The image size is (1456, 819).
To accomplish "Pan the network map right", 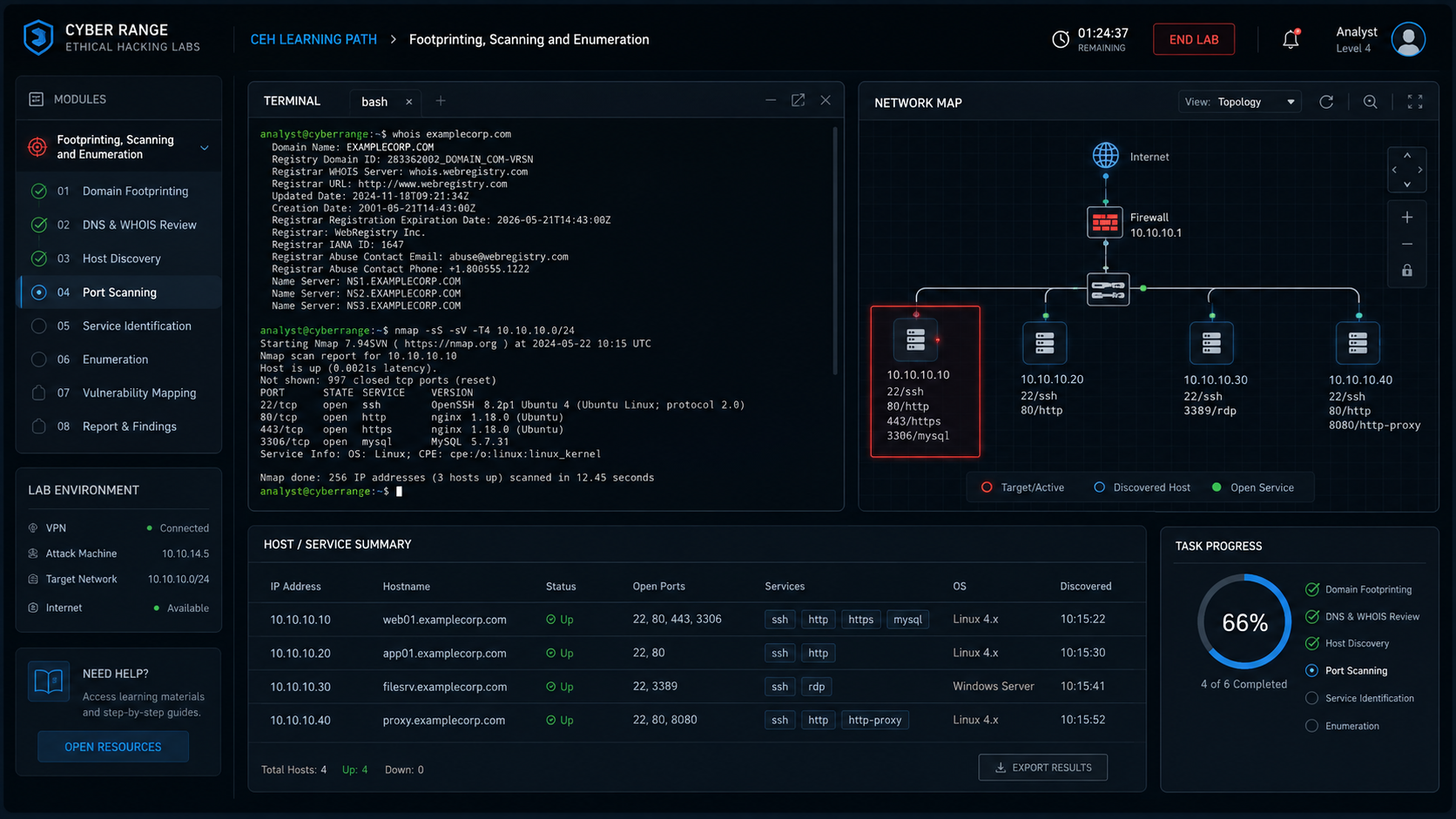I will (x=1420, y=170).
